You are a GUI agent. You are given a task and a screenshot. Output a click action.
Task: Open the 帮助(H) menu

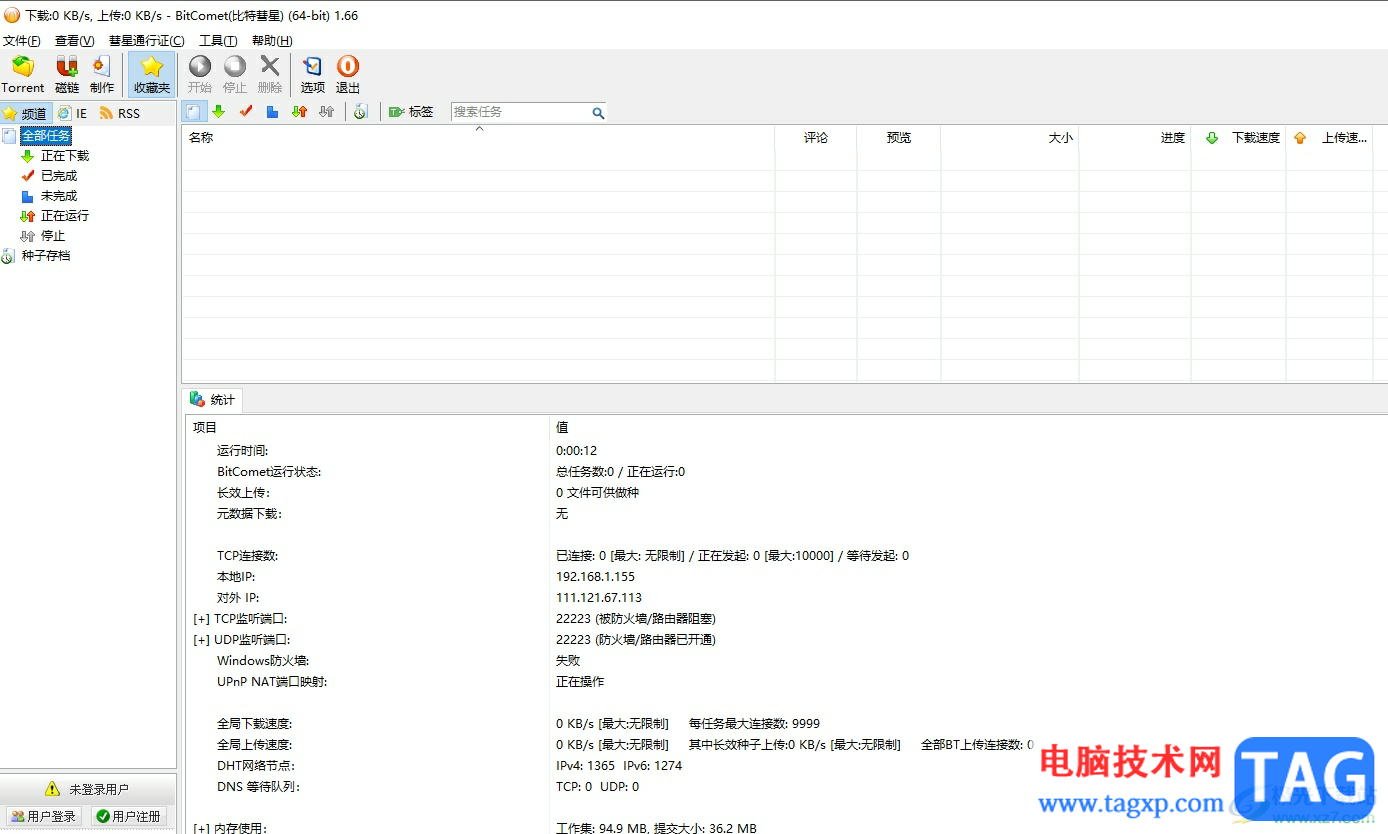tap(272, 41)
